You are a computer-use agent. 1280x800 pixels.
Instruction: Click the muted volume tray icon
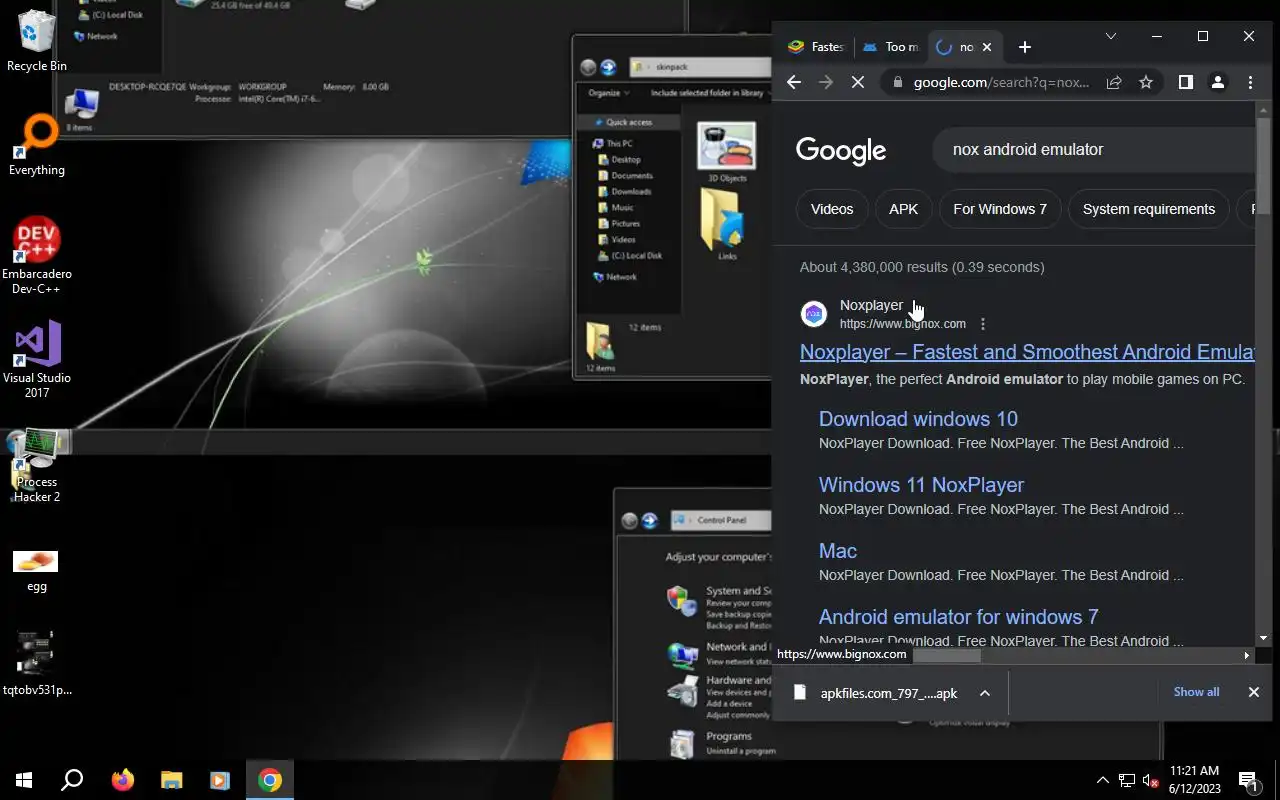click(1151, 780)
